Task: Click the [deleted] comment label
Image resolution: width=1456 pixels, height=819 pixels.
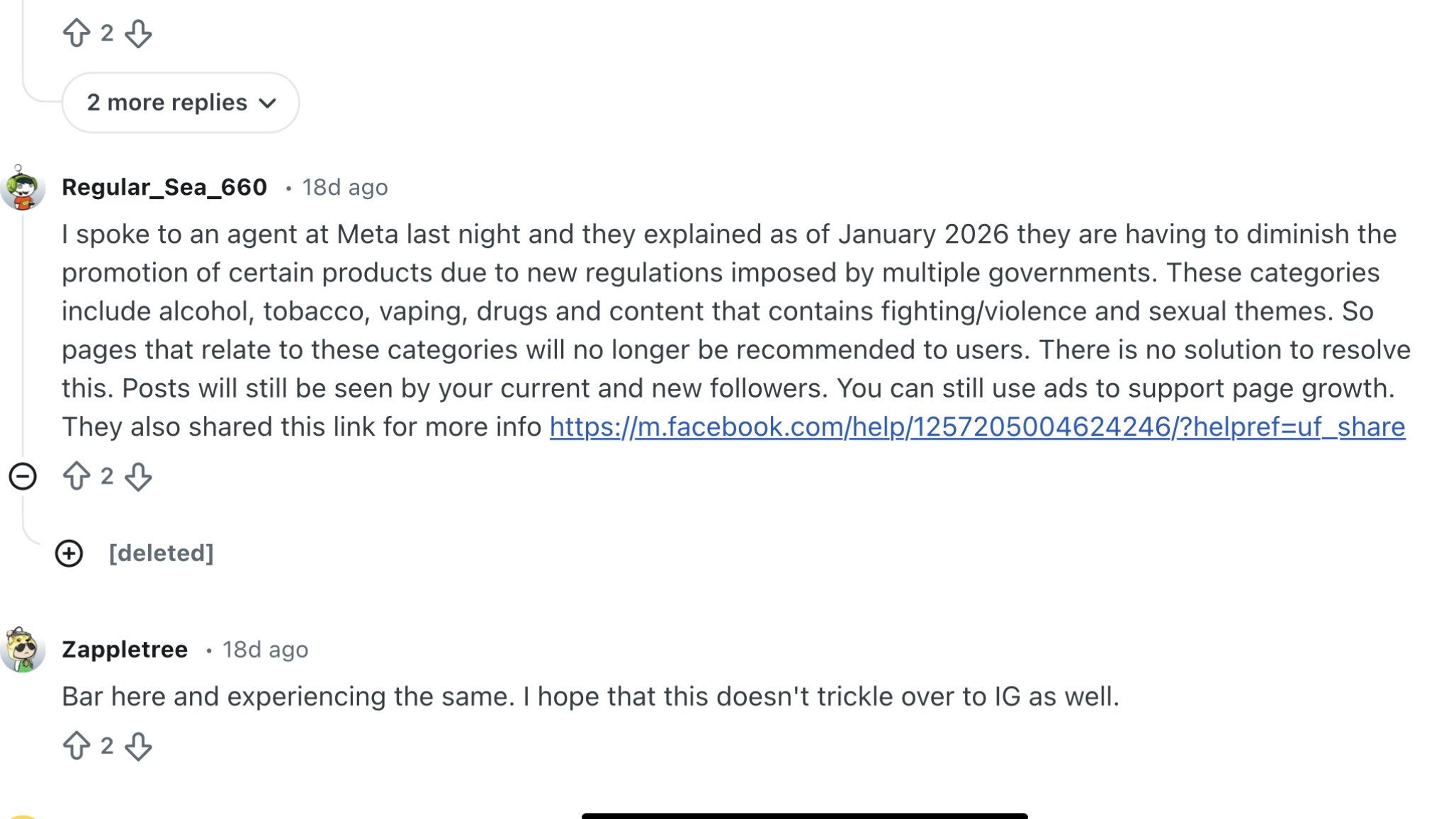Action: [162, 553]
